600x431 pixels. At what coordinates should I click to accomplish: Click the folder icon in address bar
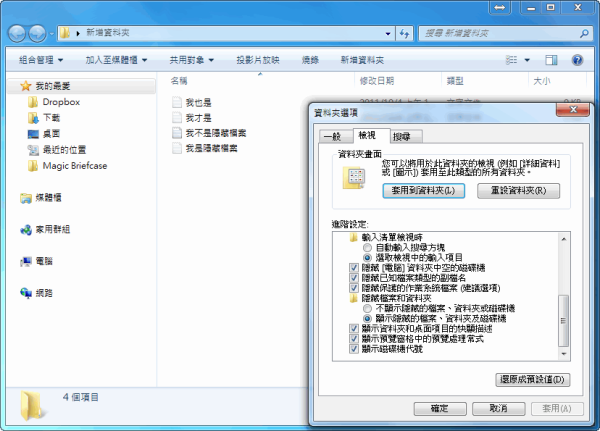click(x=65, y=33)
